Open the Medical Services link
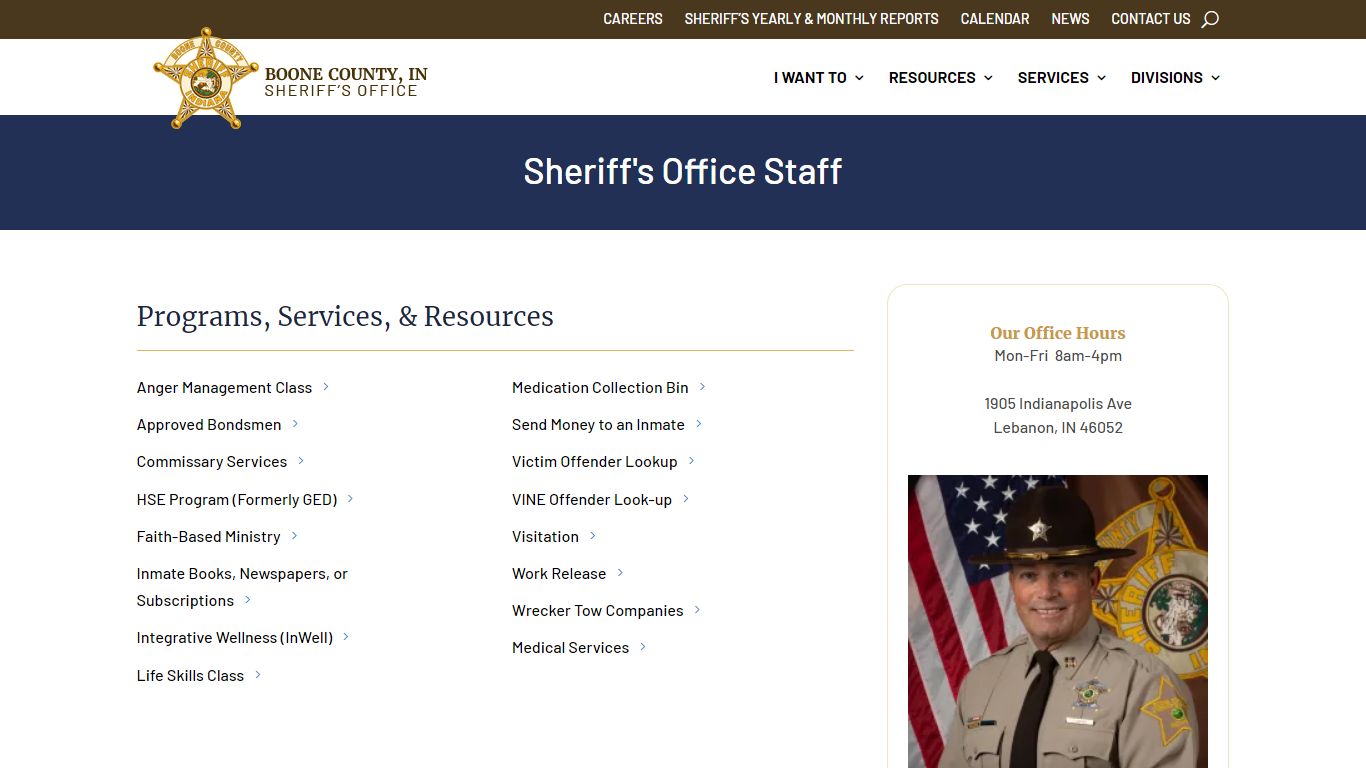The height and width of the screenshot is (768, 1366). pyautogui.click(x=570, y=647)
